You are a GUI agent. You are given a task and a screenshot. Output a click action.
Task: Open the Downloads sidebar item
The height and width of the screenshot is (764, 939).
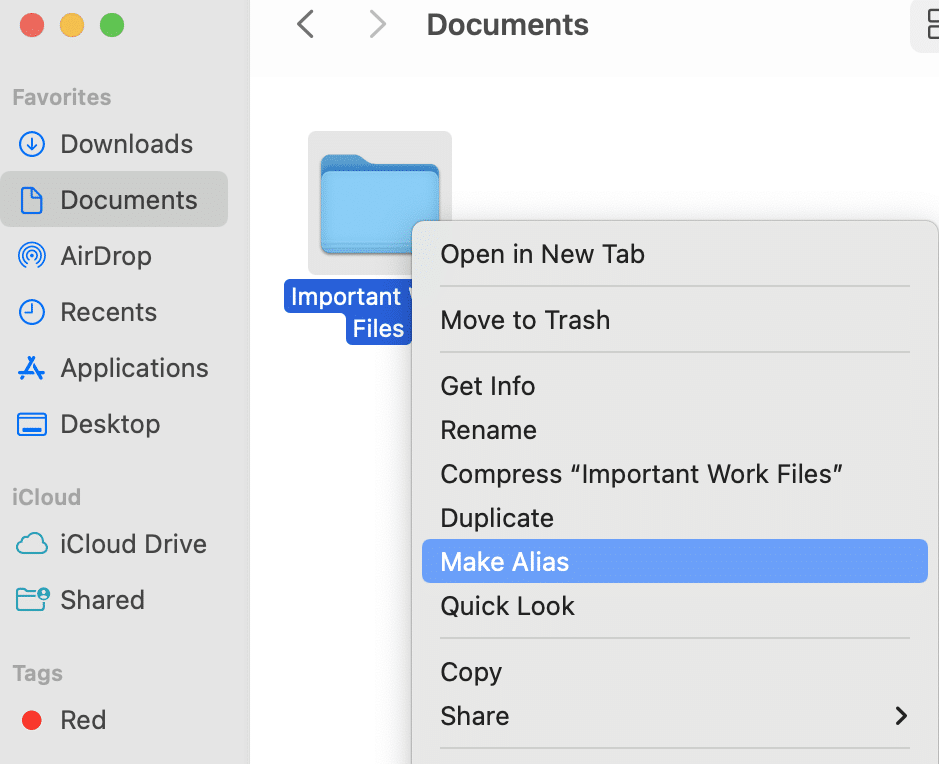point(126,144)
